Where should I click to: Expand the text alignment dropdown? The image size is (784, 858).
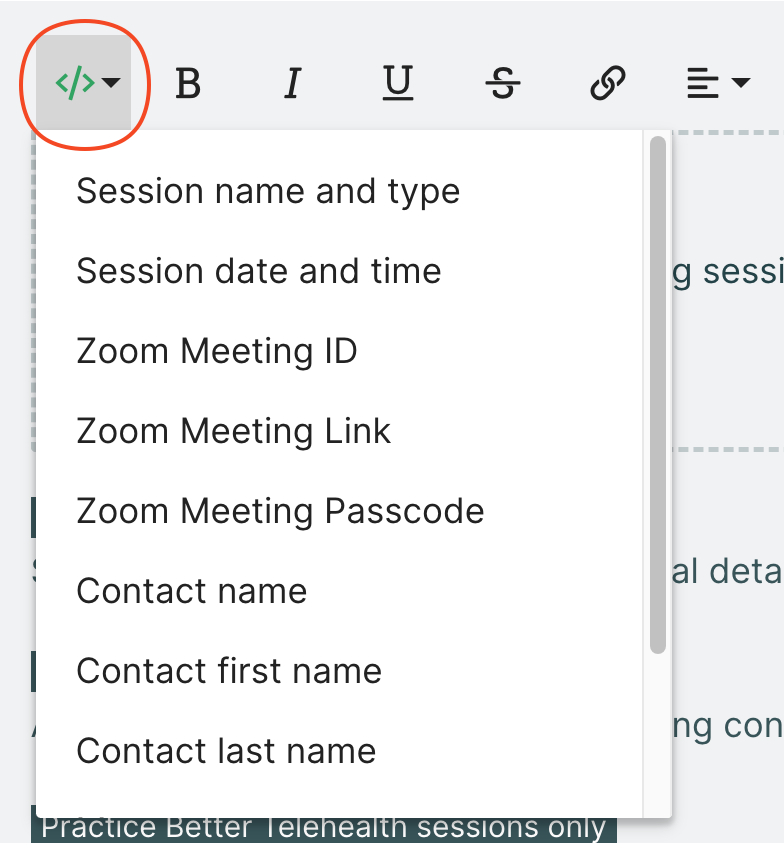tap(718, 85)
